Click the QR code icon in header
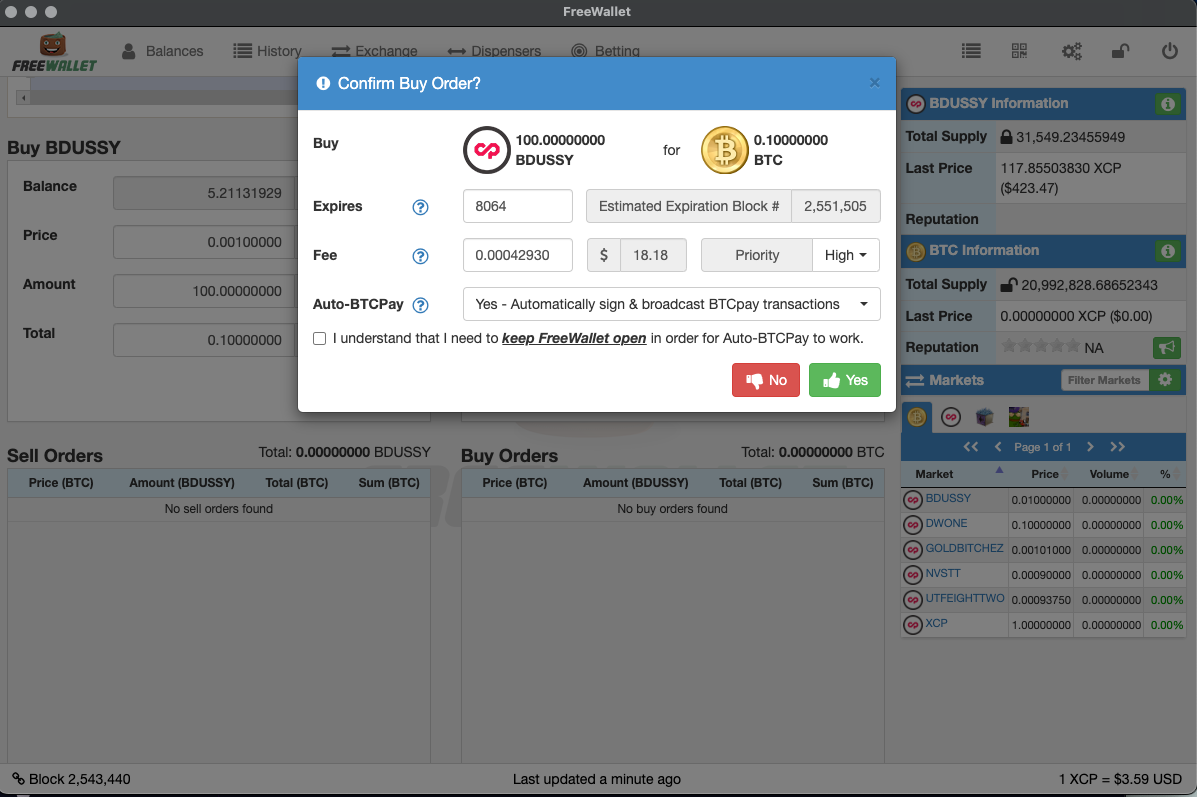The height and width of the screenshot is (797, 1197). click(x=1019, y=51)
